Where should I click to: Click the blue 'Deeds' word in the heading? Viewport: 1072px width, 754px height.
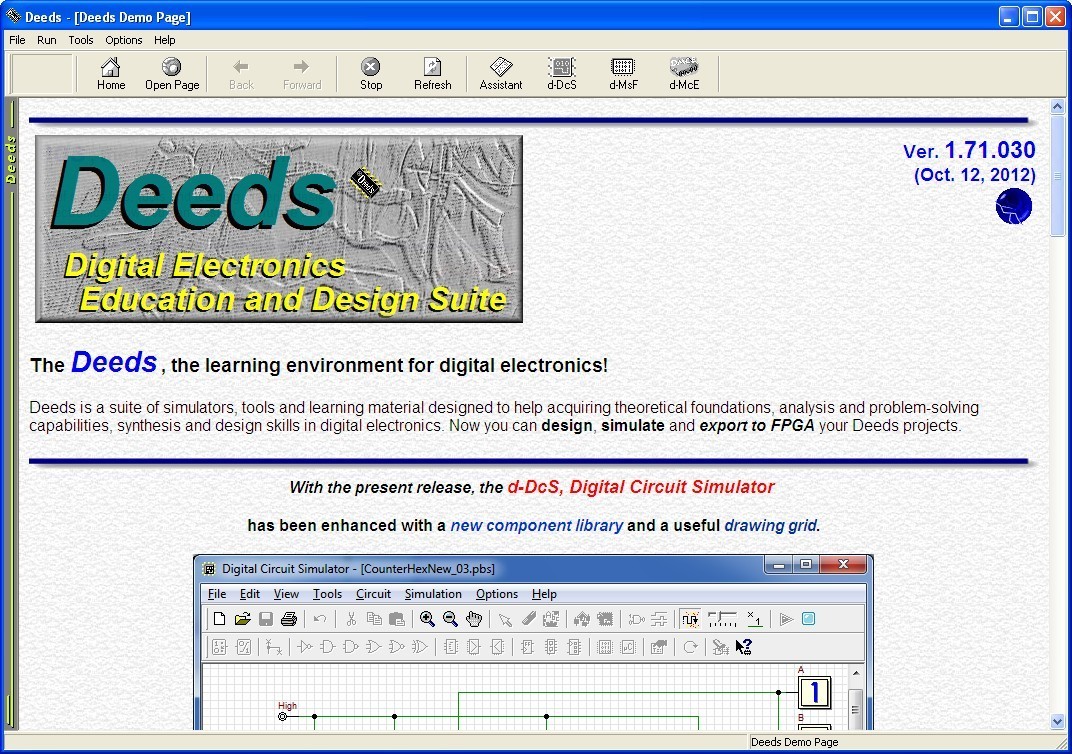point(114,362)
